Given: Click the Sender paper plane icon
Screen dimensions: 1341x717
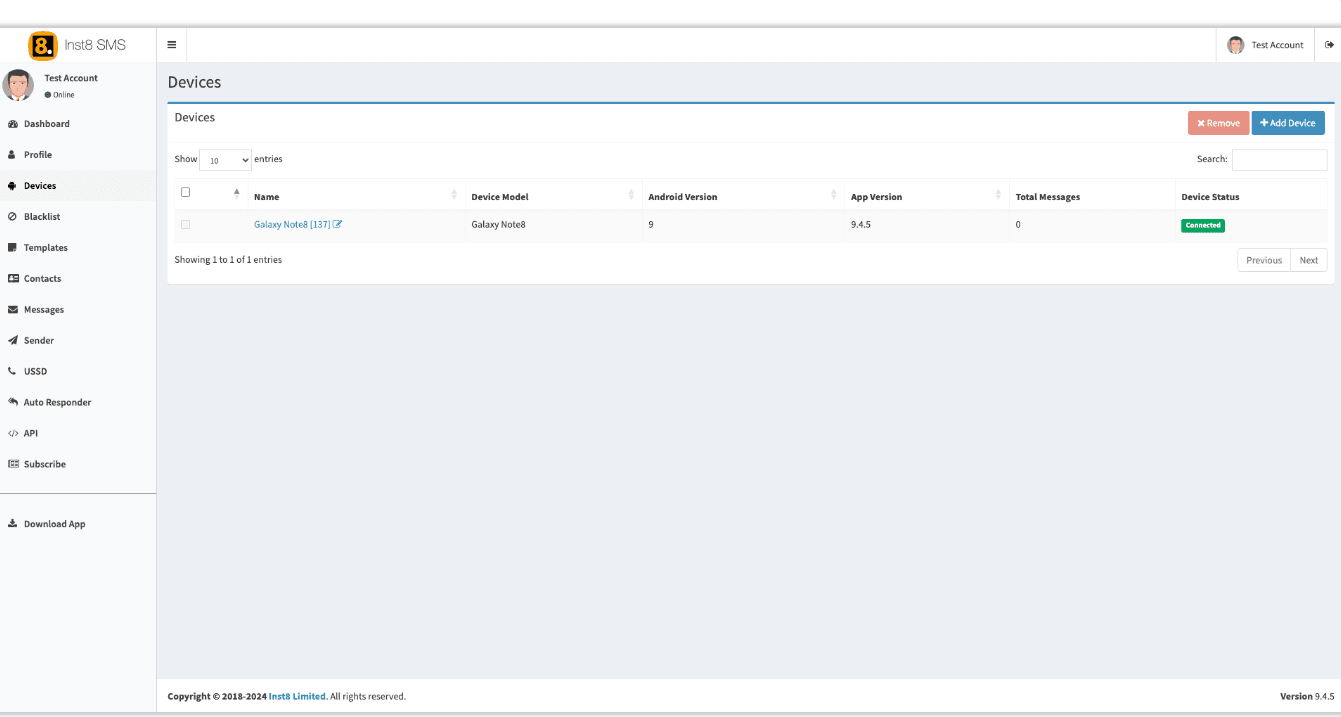Looking at the screenshot, I should (x=13, y=341).
